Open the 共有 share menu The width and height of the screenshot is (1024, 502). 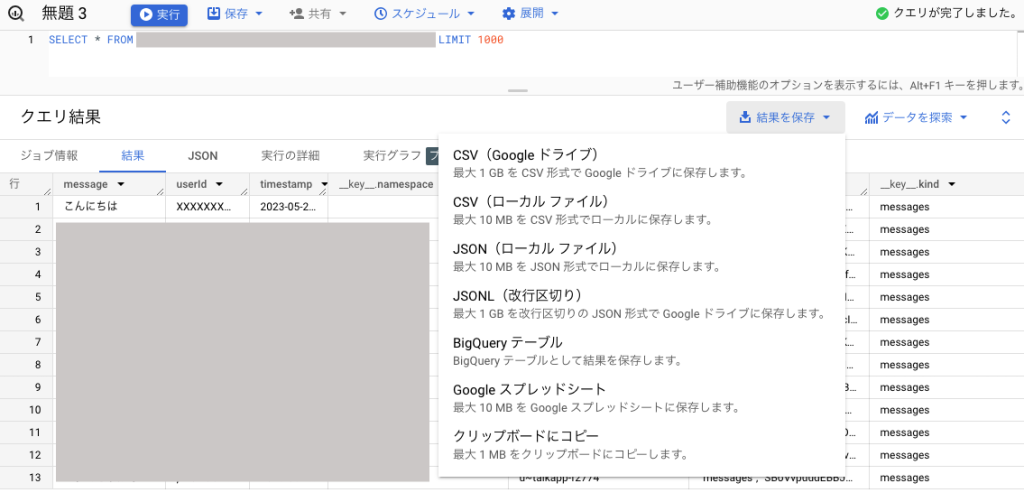tap(317, 14)
